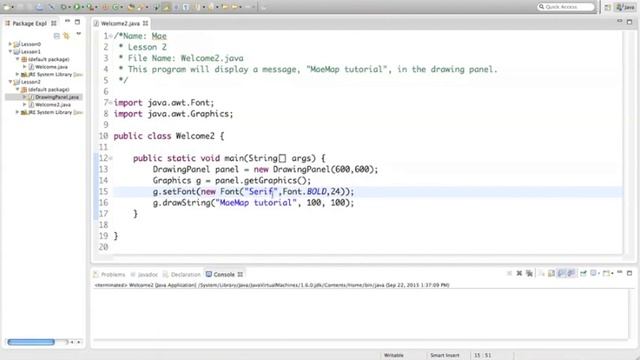Open the Open Perspective icon beside the Java button
The height and width of the screenshot is (360, 640).
tap(607, 7)
